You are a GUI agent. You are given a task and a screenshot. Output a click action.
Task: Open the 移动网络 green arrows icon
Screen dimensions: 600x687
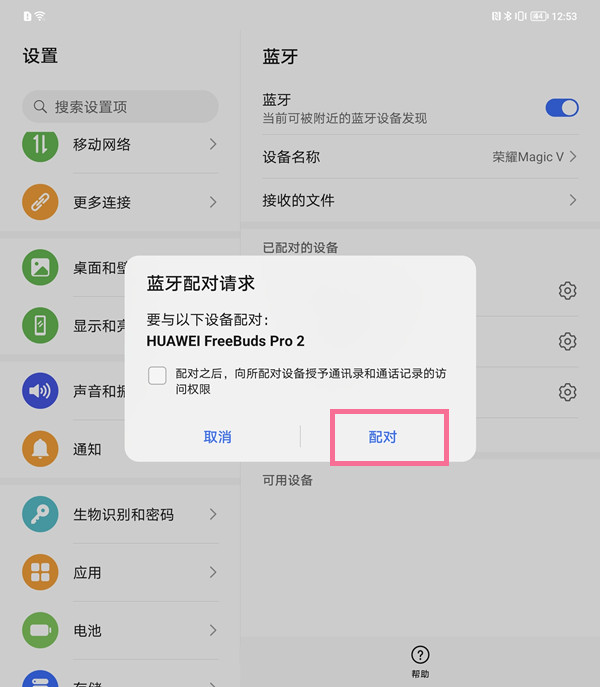click(x=40, y=145)
